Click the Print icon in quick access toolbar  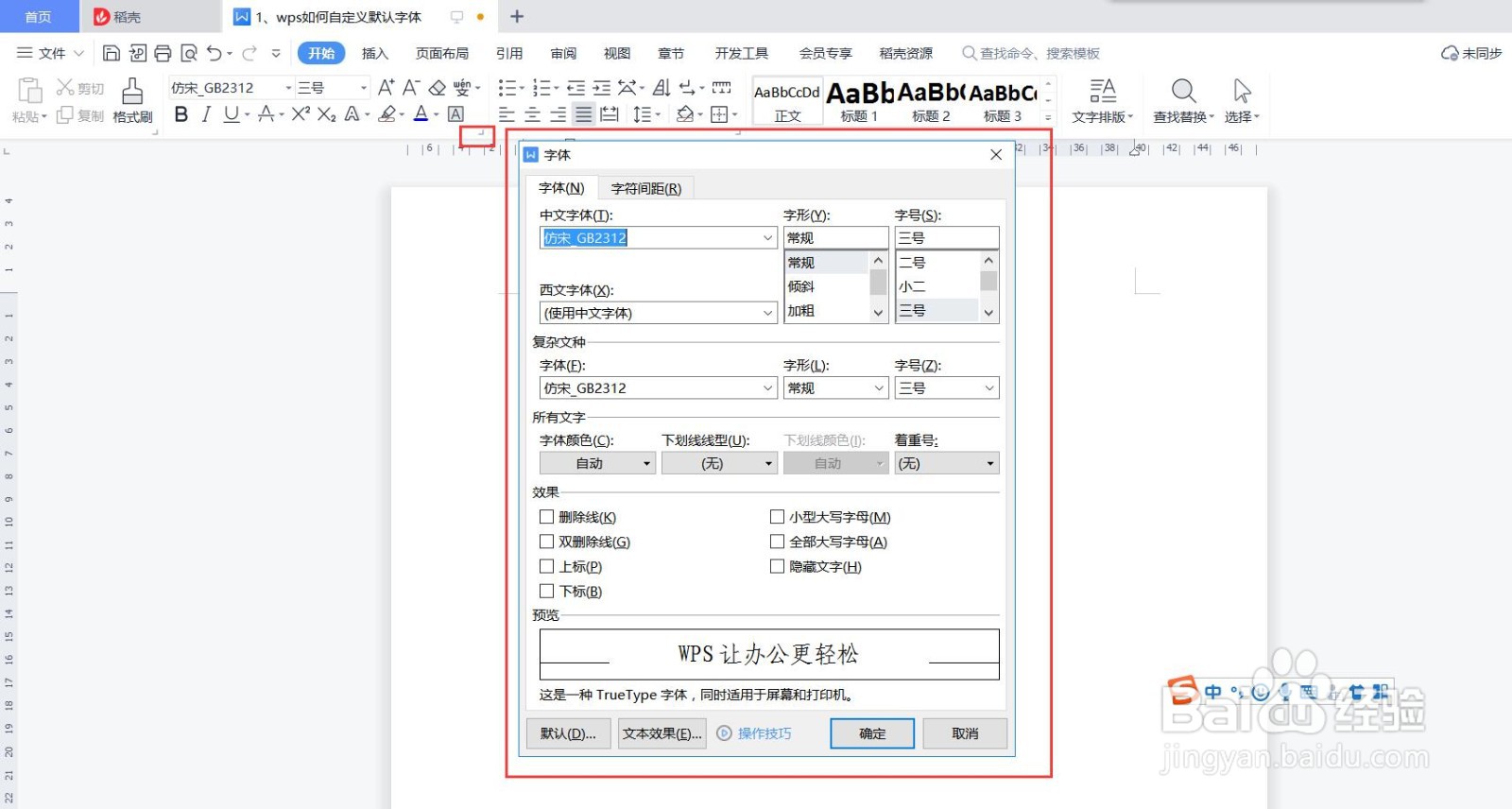pyautogui.click(x=163, y=53)
